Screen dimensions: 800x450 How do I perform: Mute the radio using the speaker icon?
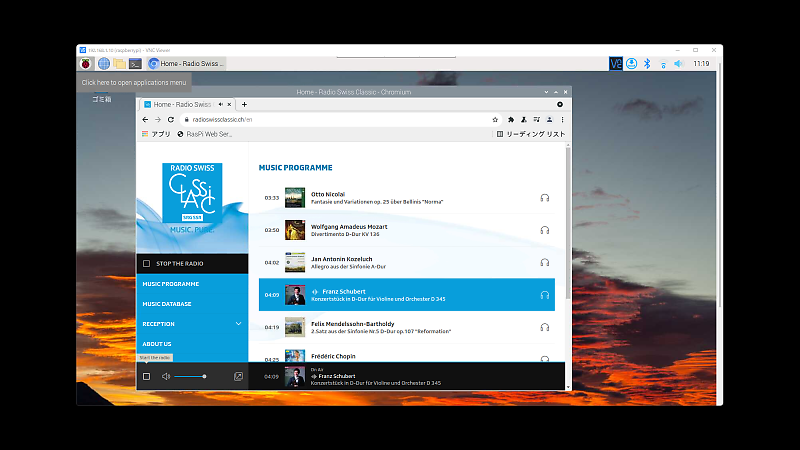coord(166,376)
